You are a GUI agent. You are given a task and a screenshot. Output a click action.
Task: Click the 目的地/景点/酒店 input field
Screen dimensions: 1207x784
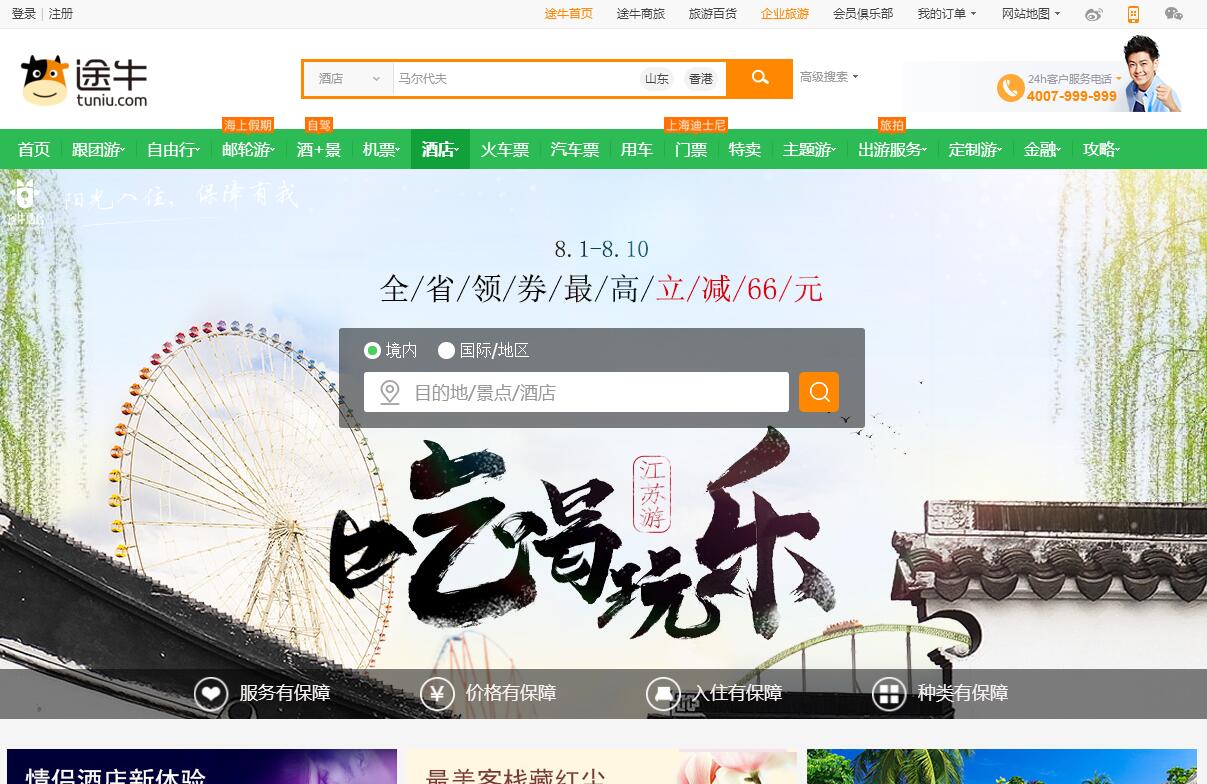point(590,392)
